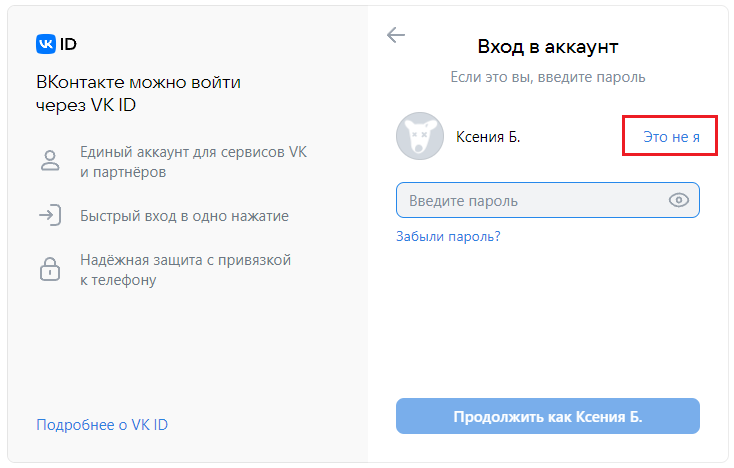The height and width of the screenshot is (468, 734).
Task: Click text Надёжная защита с привязкой
Action: click(x=185, y=260)
